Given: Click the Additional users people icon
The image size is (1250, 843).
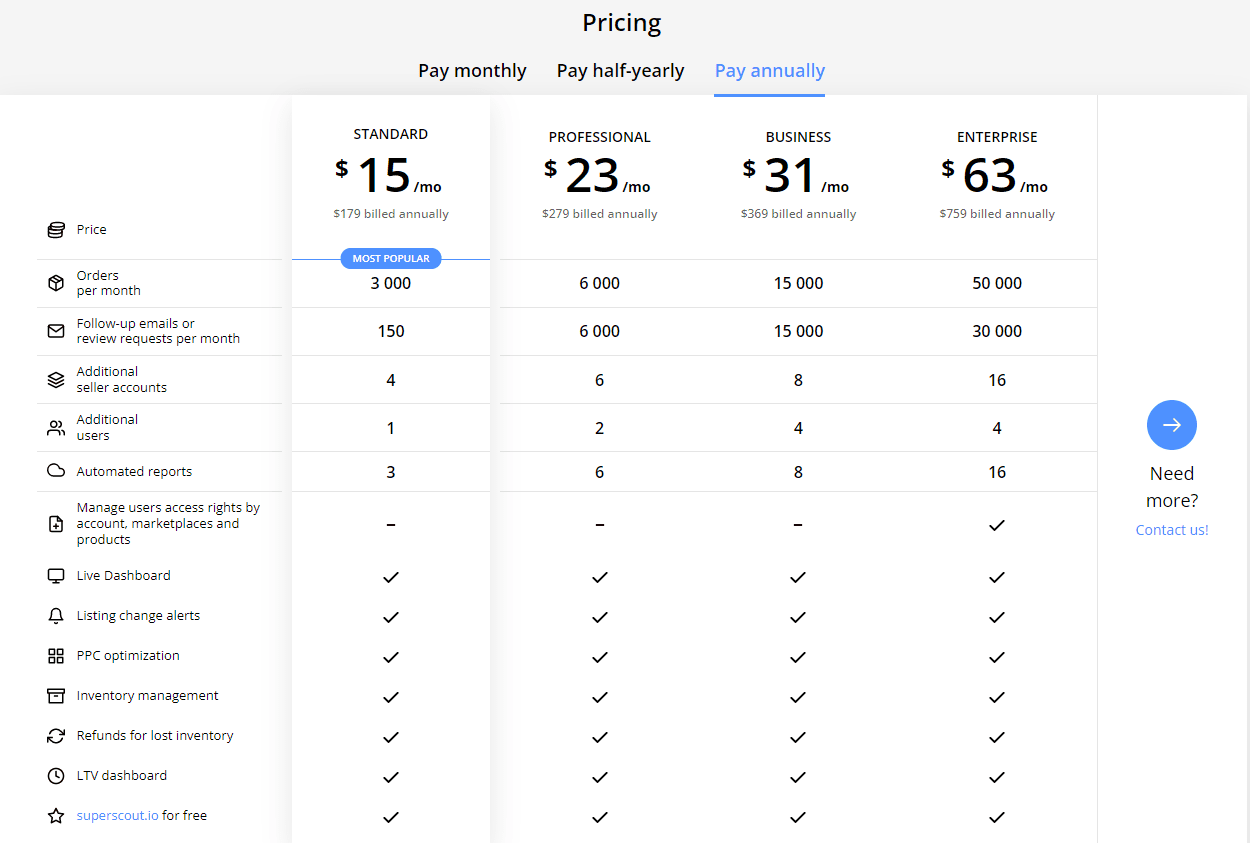Looking at the screenshot, I should click(x=56, y=428).
